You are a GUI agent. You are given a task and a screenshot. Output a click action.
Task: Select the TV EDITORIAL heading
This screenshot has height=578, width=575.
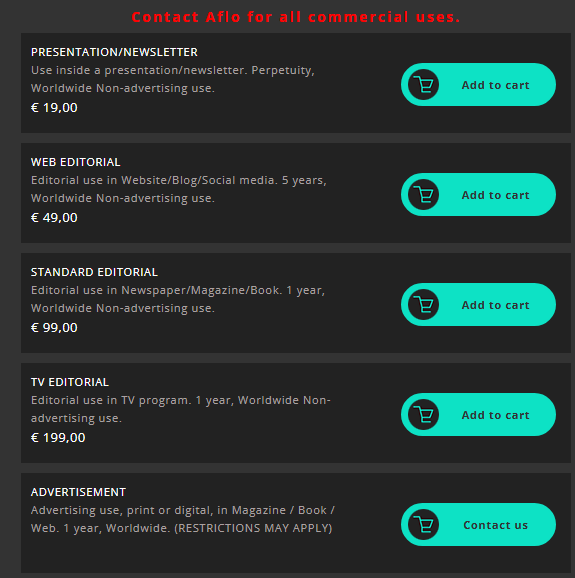70,382
